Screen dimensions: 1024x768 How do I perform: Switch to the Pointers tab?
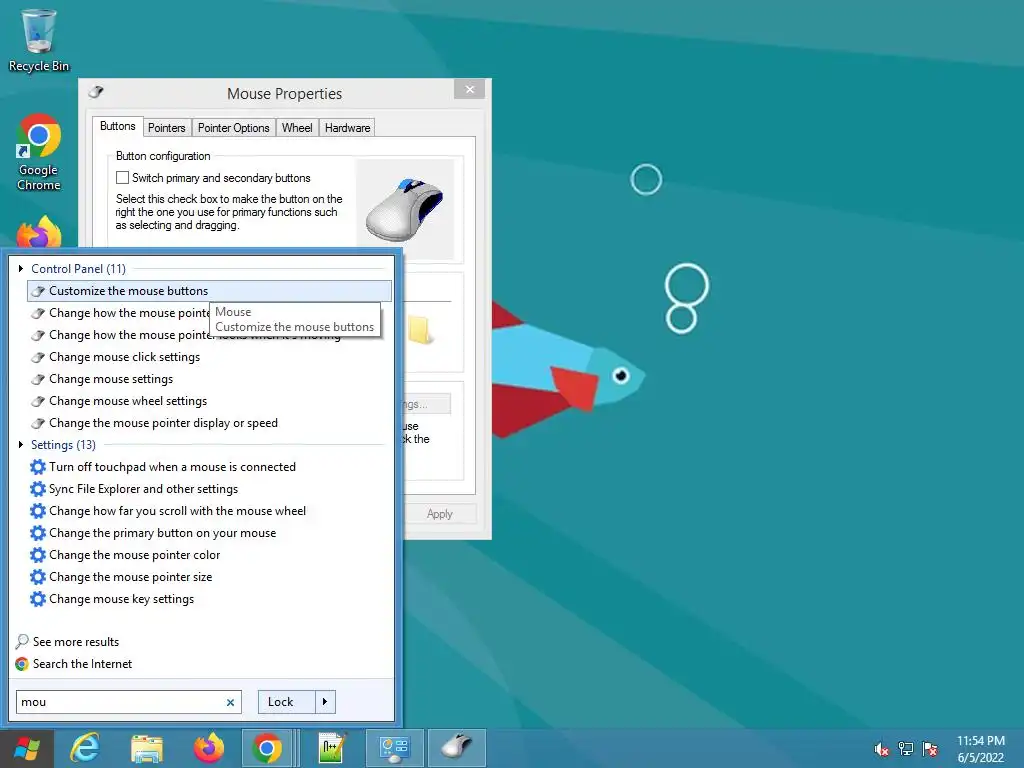[x=167, y=128]
